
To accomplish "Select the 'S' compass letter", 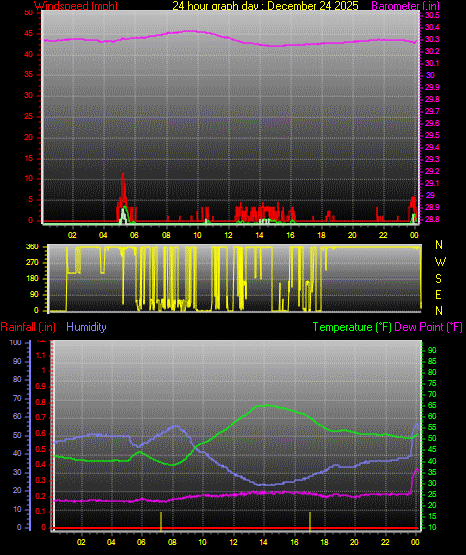I will pyautogui.click(x=438, y=279).
